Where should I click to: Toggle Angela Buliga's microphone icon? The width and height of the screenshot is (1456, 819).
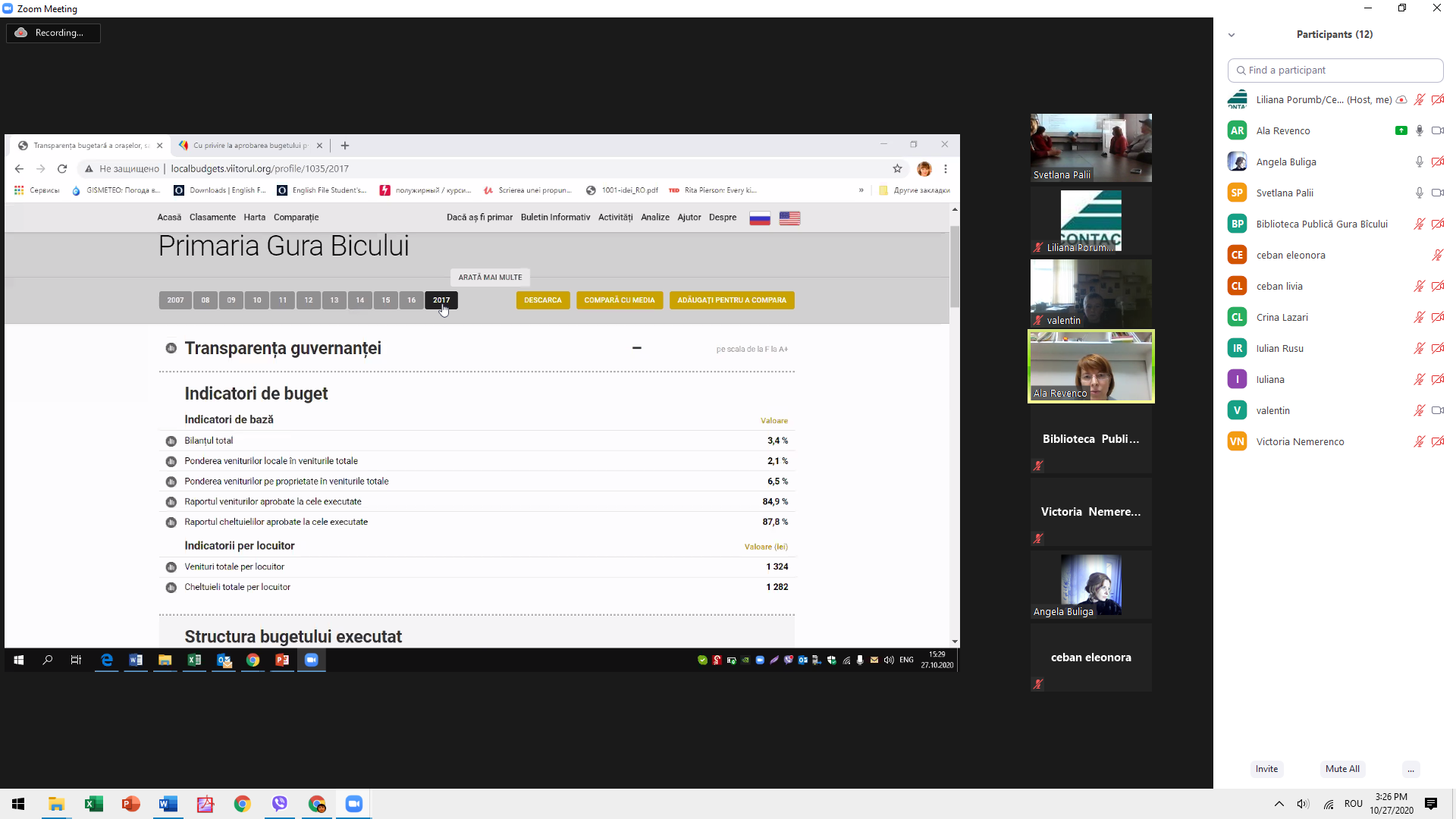[1419, 162]
